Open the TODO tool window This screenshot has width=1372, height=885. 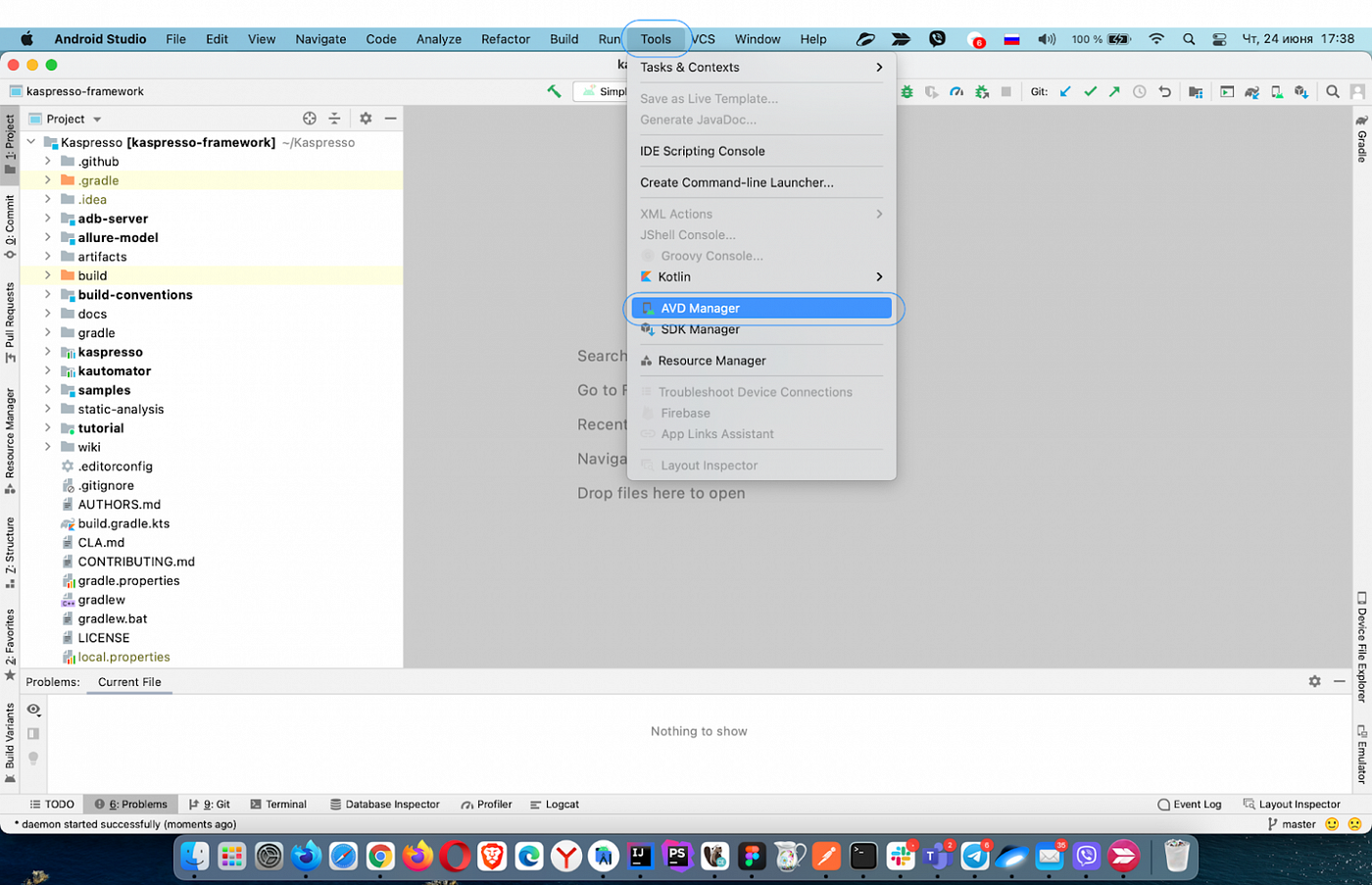pos(52,804)
